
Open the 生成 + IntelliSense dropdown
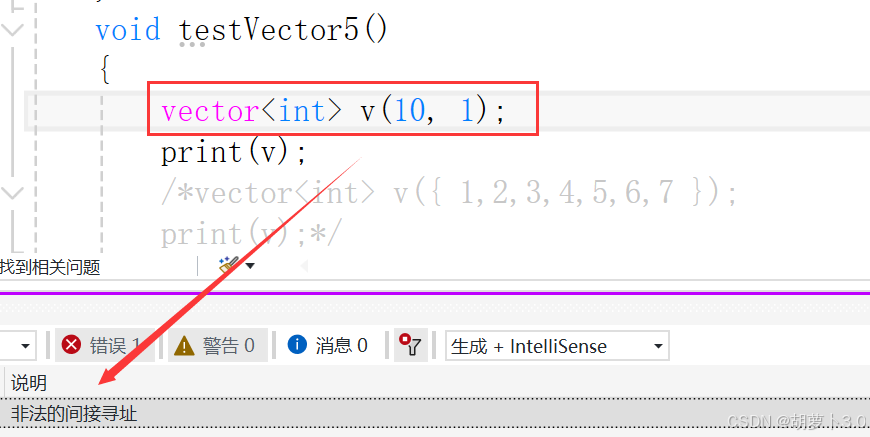click(557, 346)
